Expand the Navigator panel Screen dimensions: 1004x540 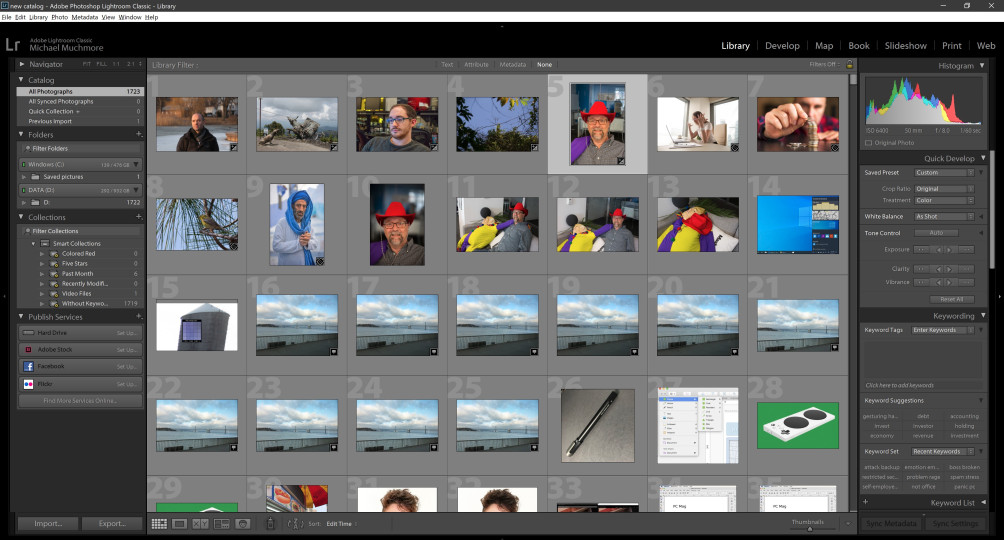[x=21, y=64]
